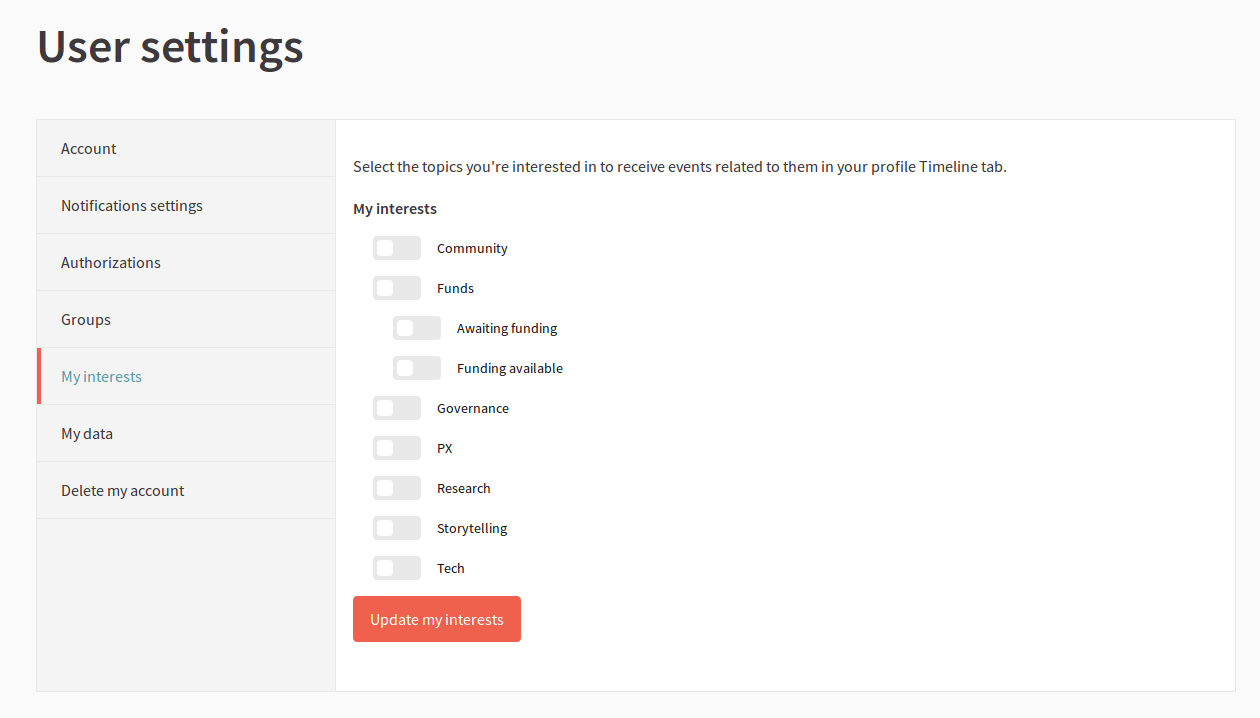The width and height of the screenshot is (1260, 718).
Task: Turn on Awaiting funding toggle
Action: pyautogui.click(x=417, y=328)
